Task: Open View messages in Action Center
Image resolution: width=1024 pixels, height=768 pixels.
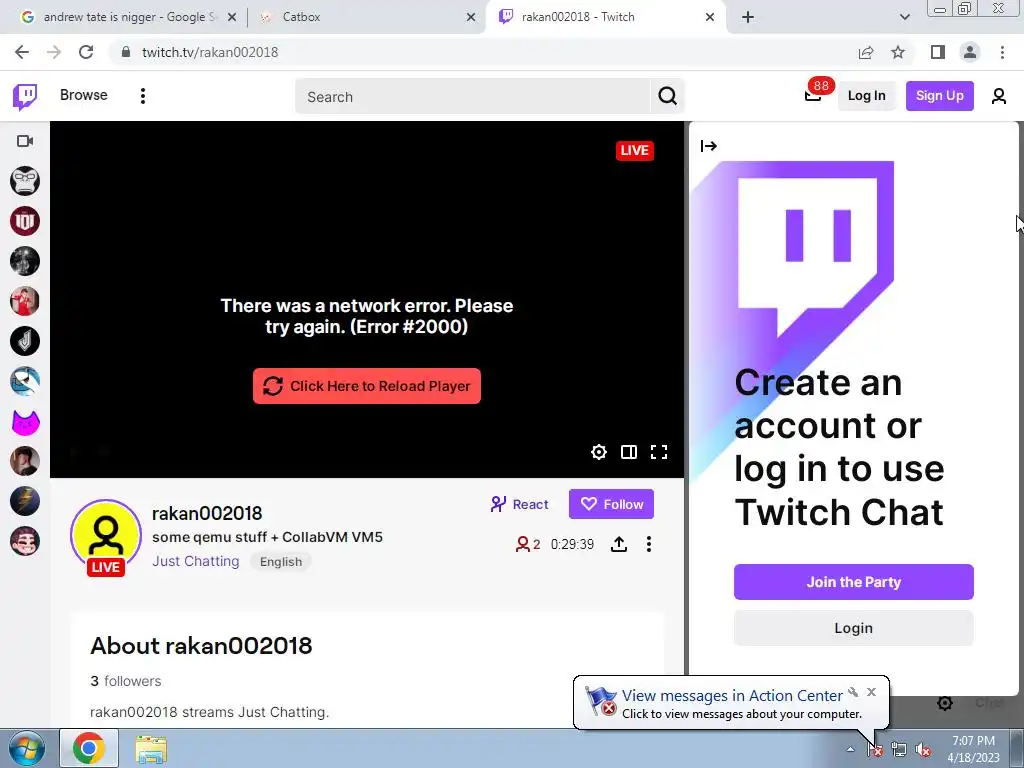Action: point(732,696)
